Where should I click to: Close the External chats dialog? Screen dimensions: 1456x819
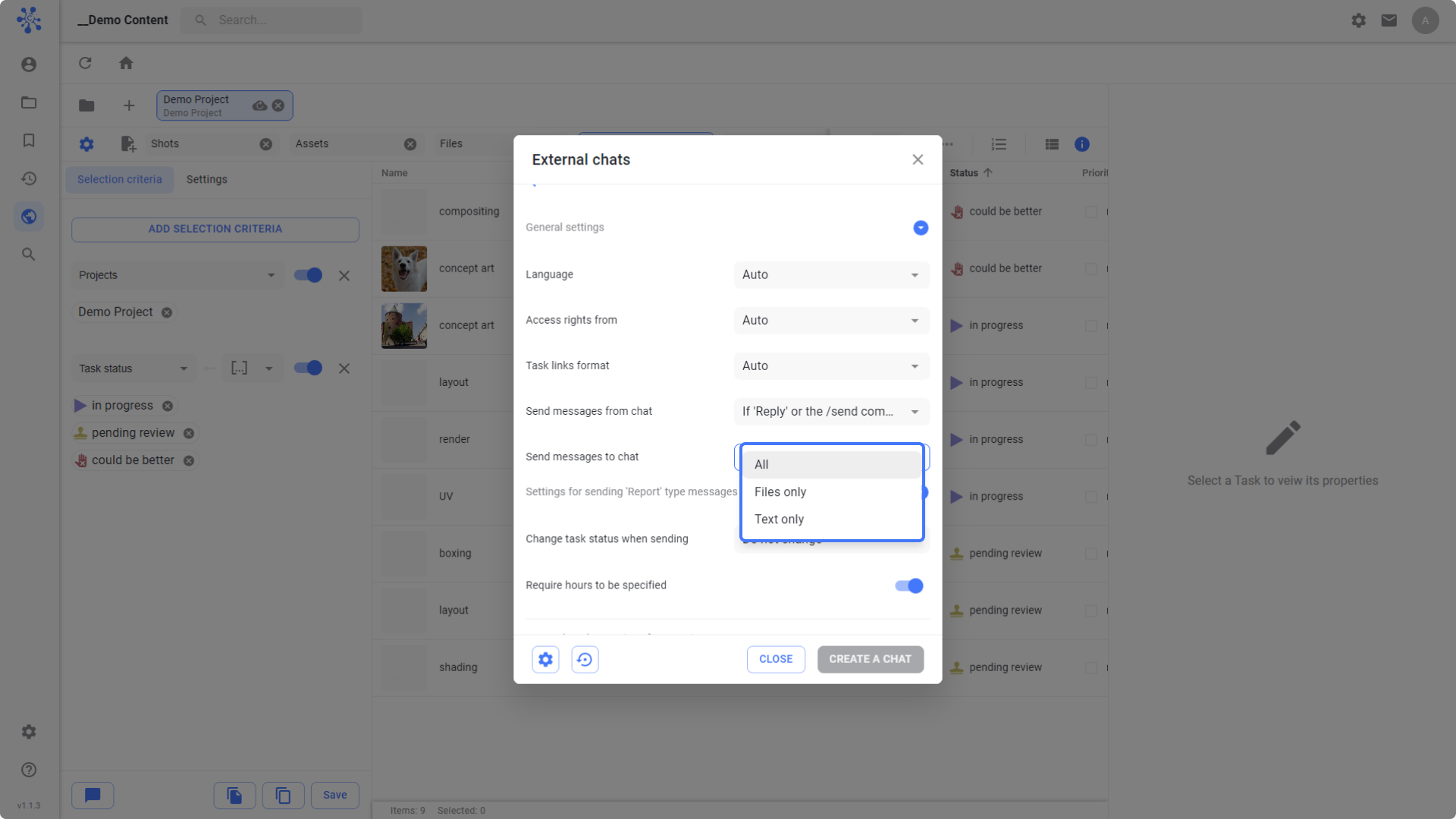point(918,159)
